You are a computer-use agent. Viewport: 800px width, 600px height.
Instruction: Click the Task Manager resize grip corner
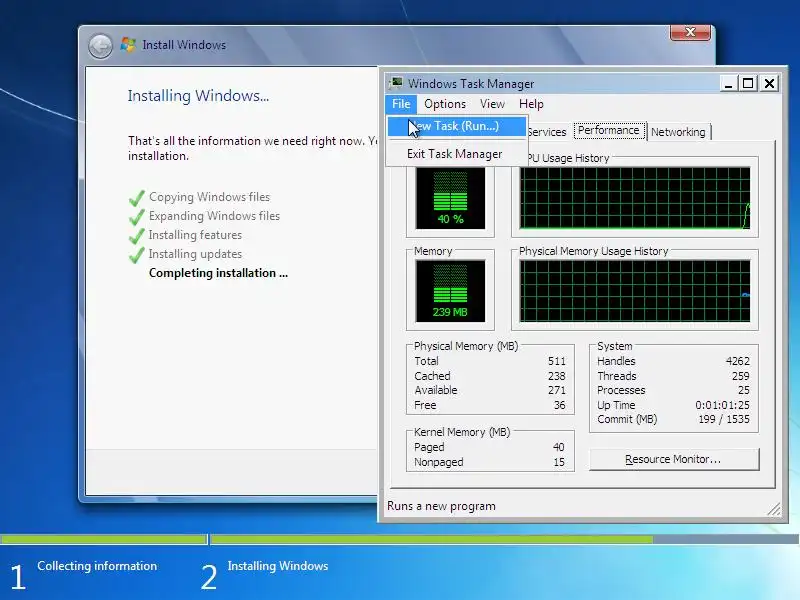[774, 508]
